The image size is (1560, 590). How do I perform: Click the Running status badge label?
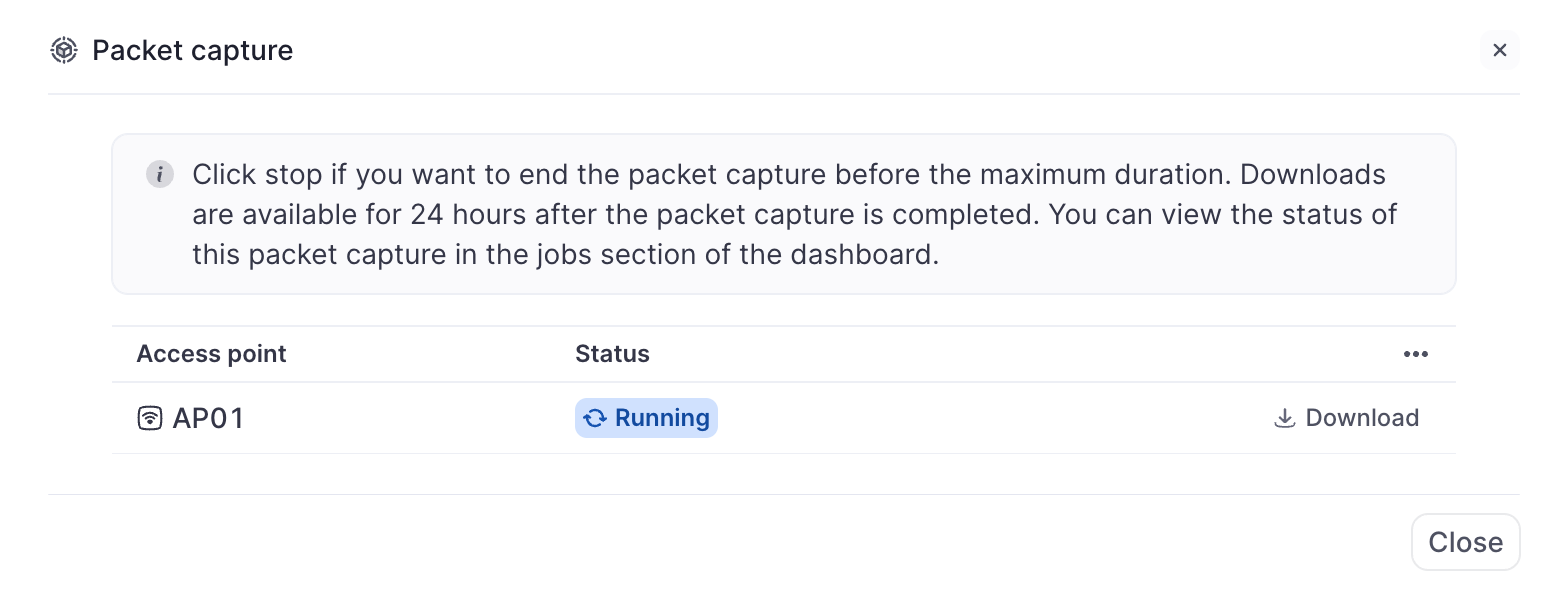coord(662,418)
